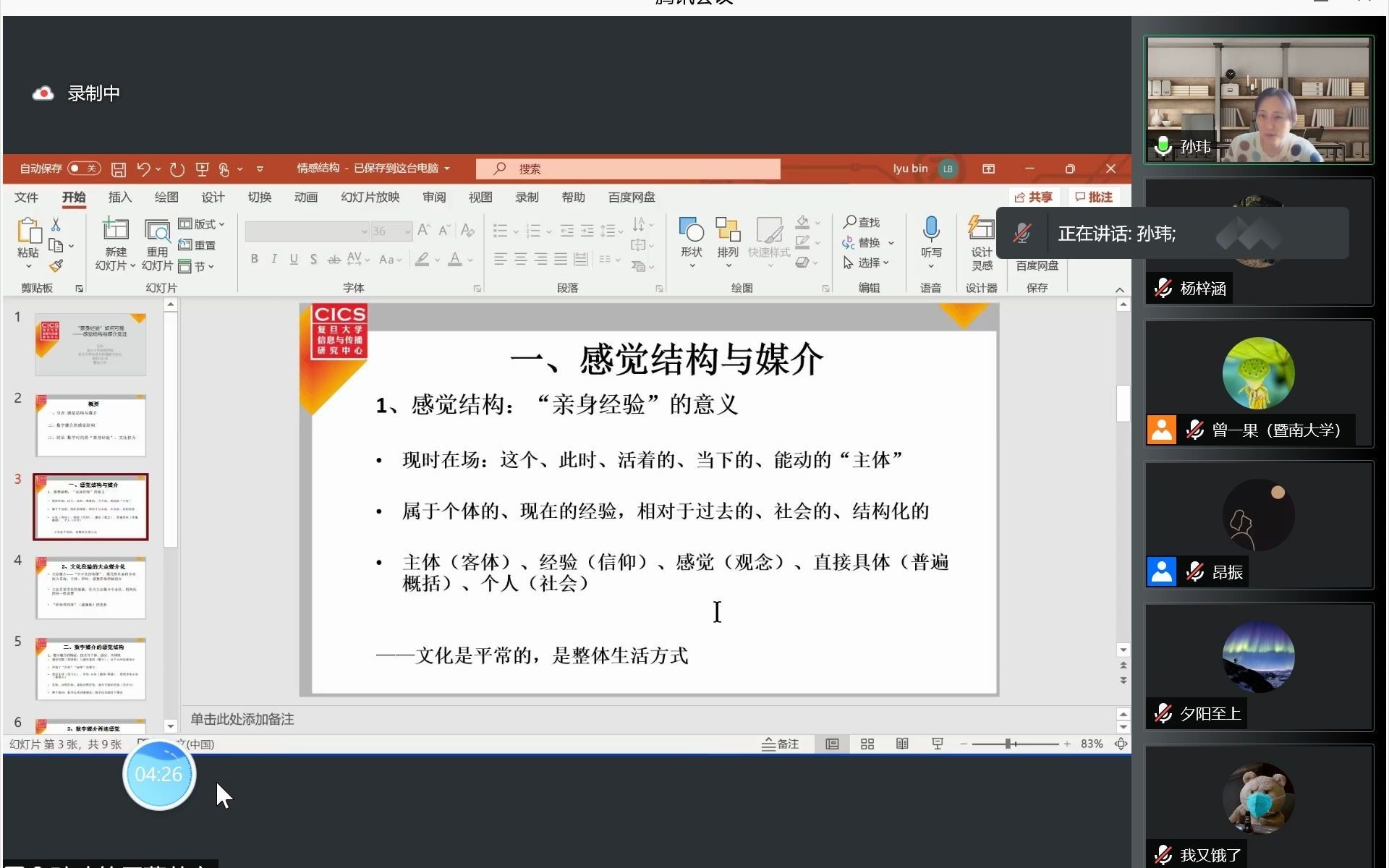This screenshot has height=868, width=1389.
Task: Click the Find magnifier button
Action: [862, 222]
